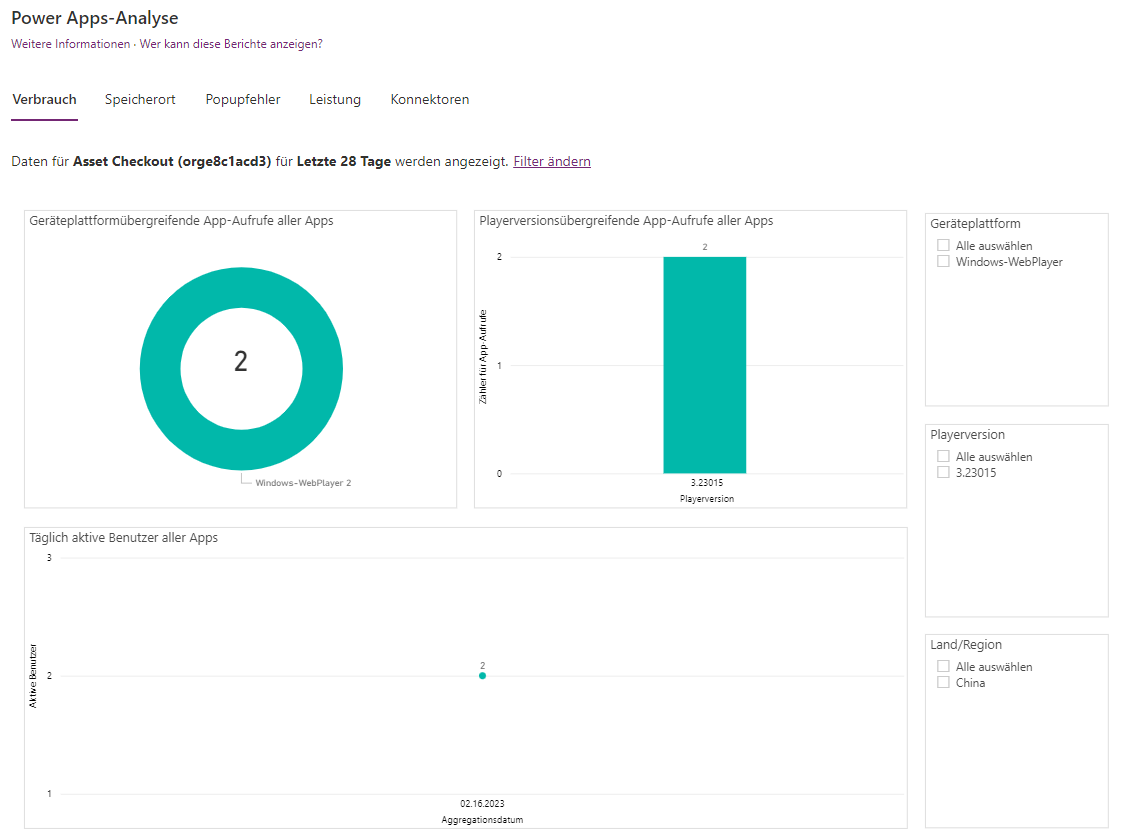The height and width of the screenshot is (830, 1140).
Task: Go to the Konnektoren tab
Action: (430, 100)
